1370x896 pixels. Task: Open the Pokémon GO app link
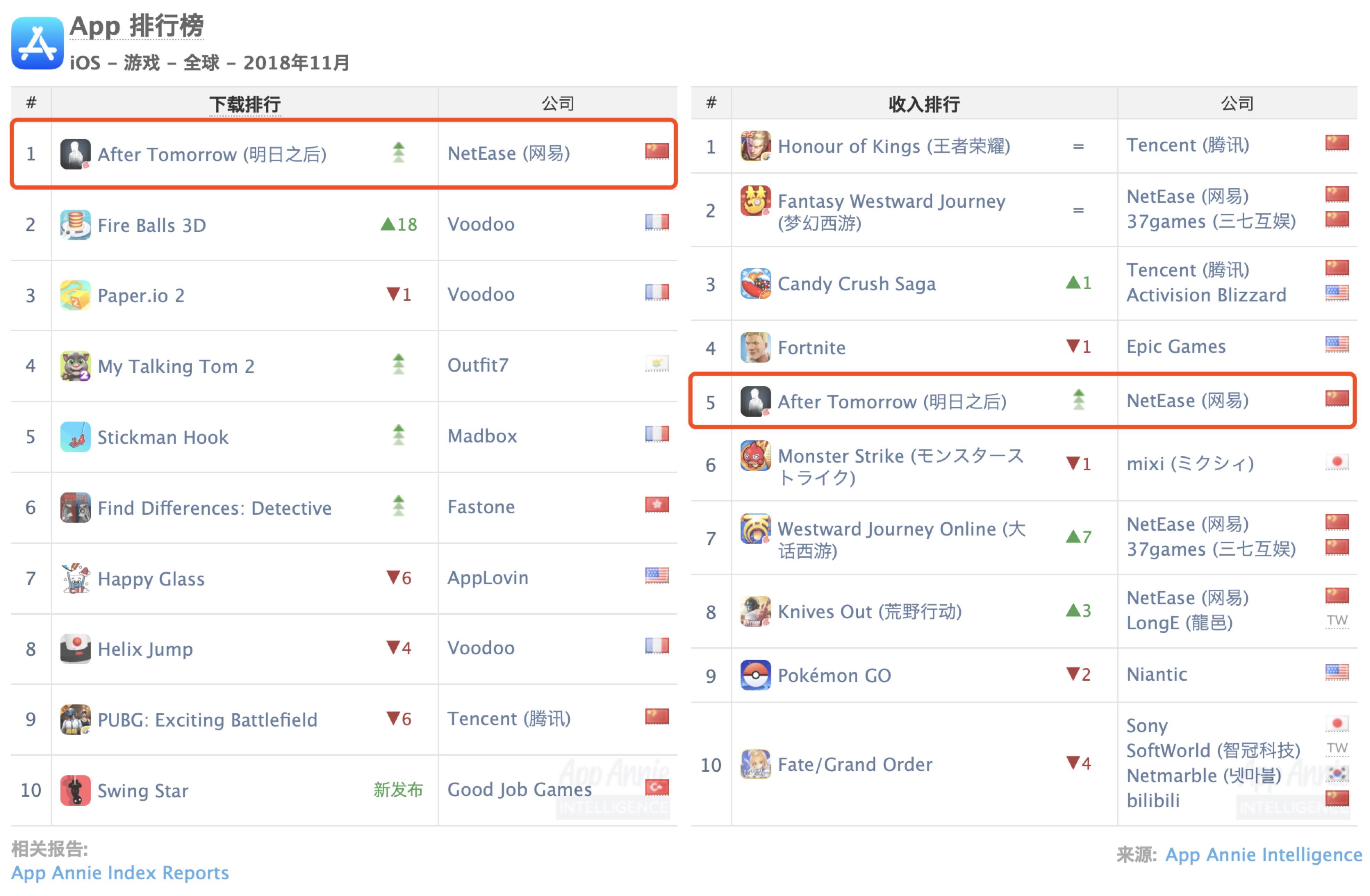tap(834, 676)
